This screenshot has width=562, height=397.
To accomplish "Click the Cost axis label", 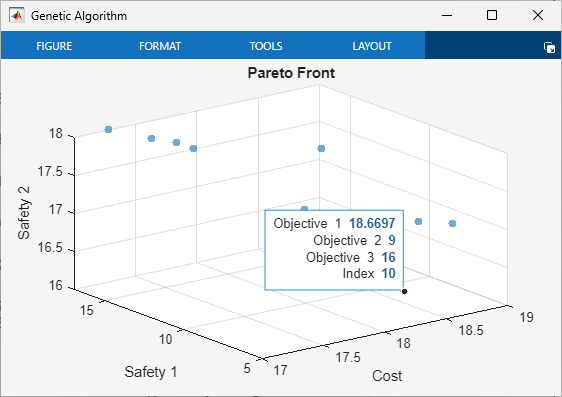I will tap(387, 376).
